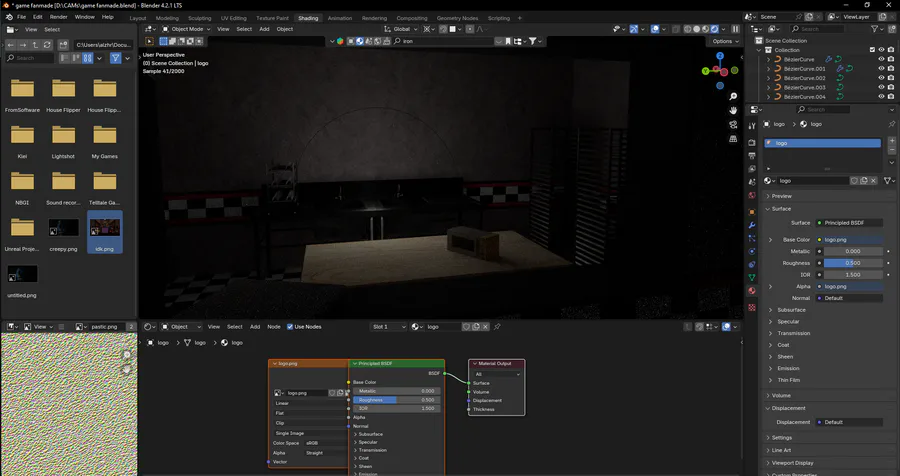Open the Output properties tab icon
900x476 pixels.
tap(752, 156)
